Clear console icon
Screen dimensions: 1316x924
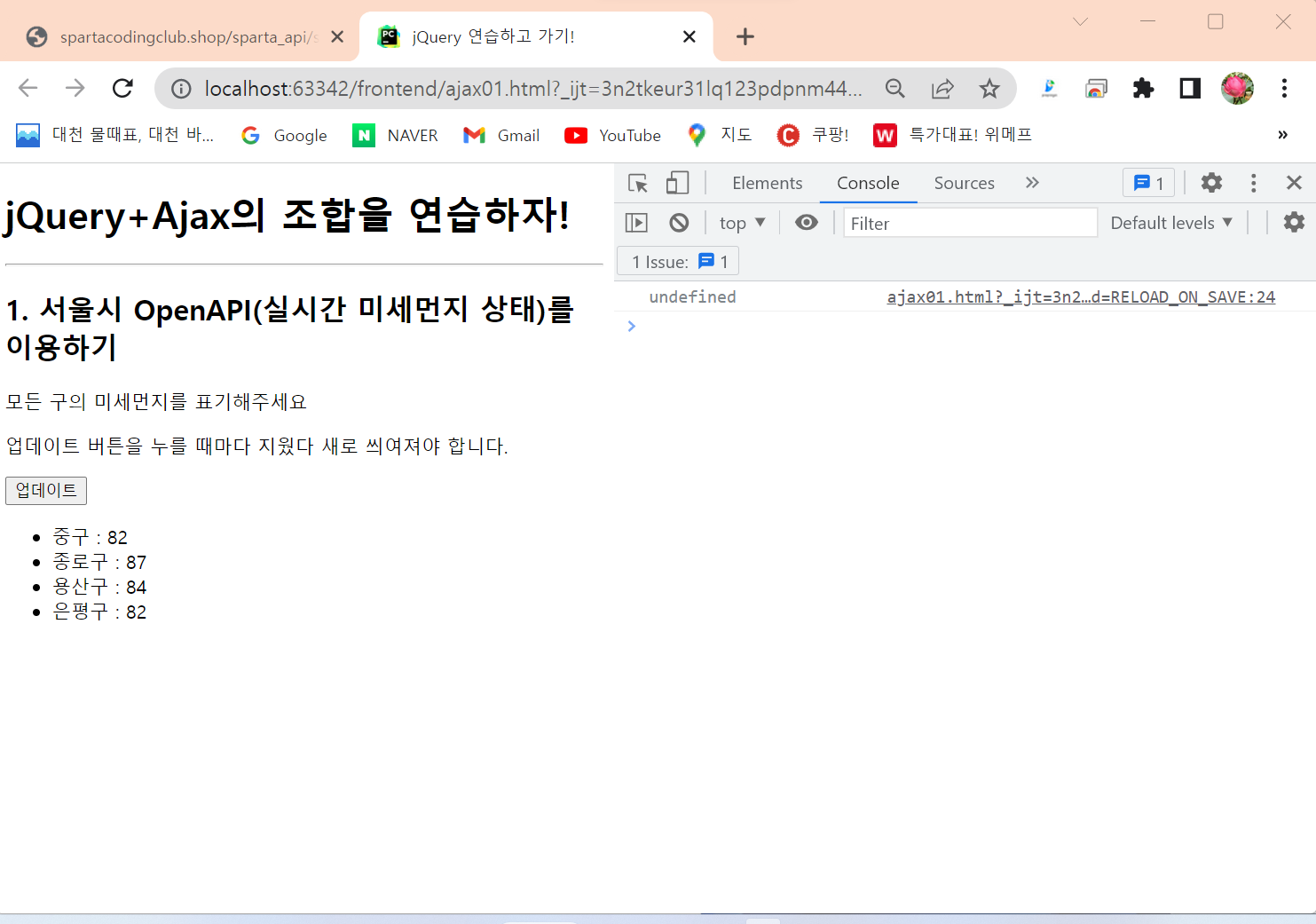pyautogui.click(x=679, y=223)
